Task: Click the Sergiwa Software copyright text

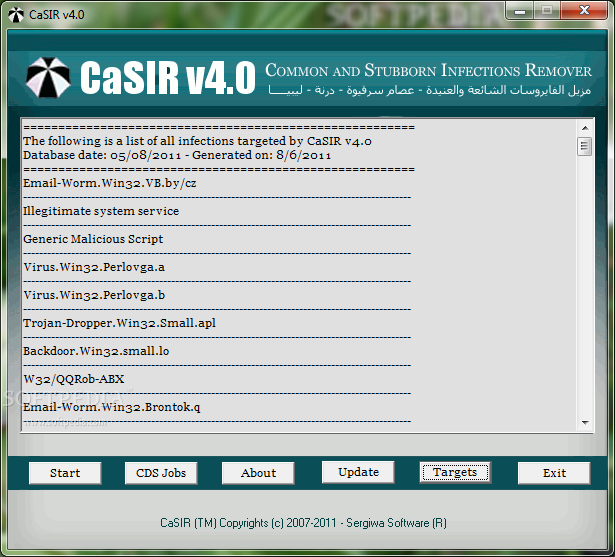Action: pos(303,523)
